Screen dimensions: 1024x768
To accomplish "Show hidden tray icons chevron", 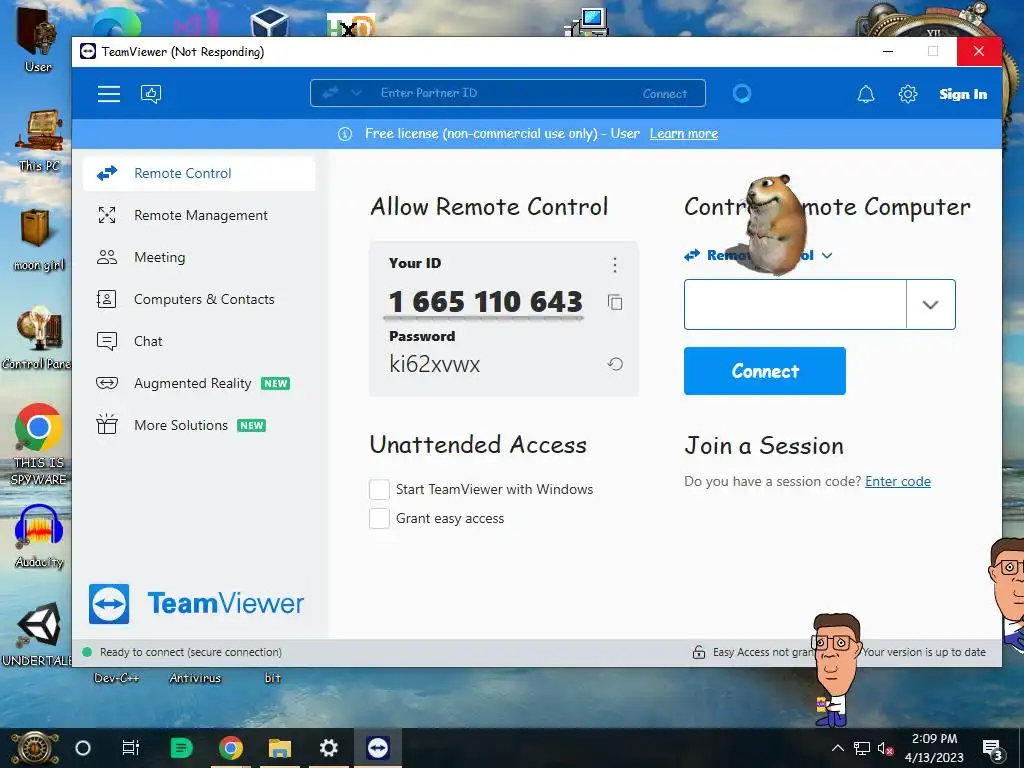I will [x=838, y=748].
